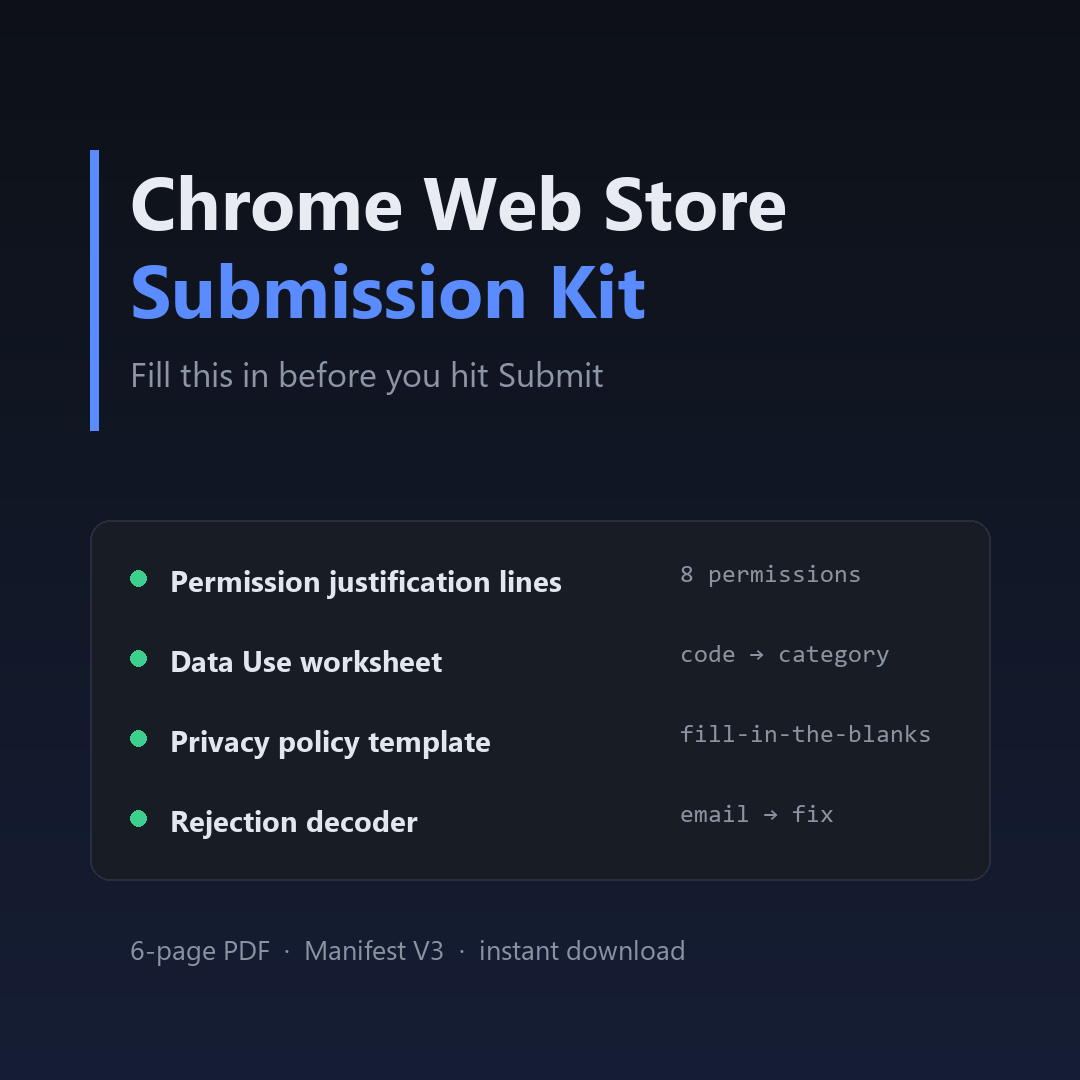Viewport: 1080px width, 1080px height.
Task: Click the '8 permissions' label
Action: 770,574
